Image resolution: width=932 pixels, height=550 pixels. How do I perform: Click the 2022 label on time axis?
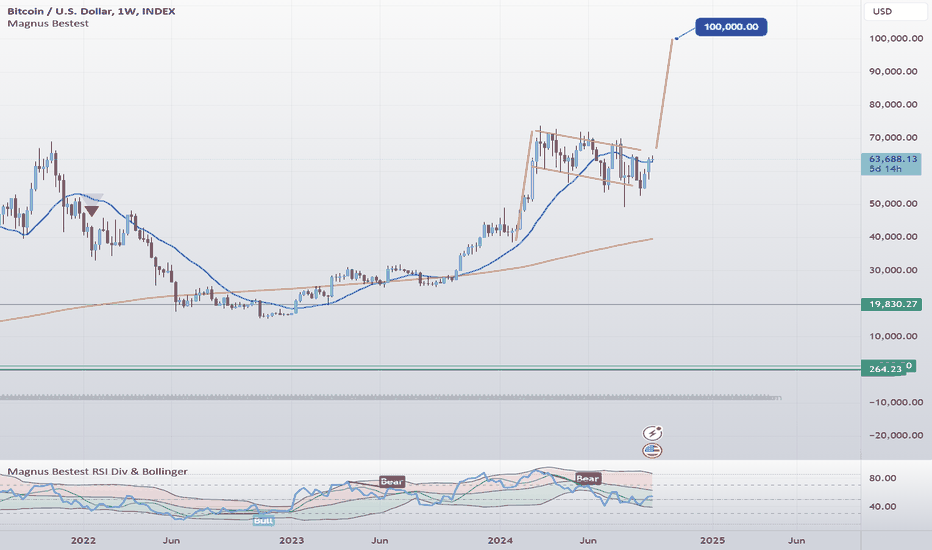coord(83,540)
